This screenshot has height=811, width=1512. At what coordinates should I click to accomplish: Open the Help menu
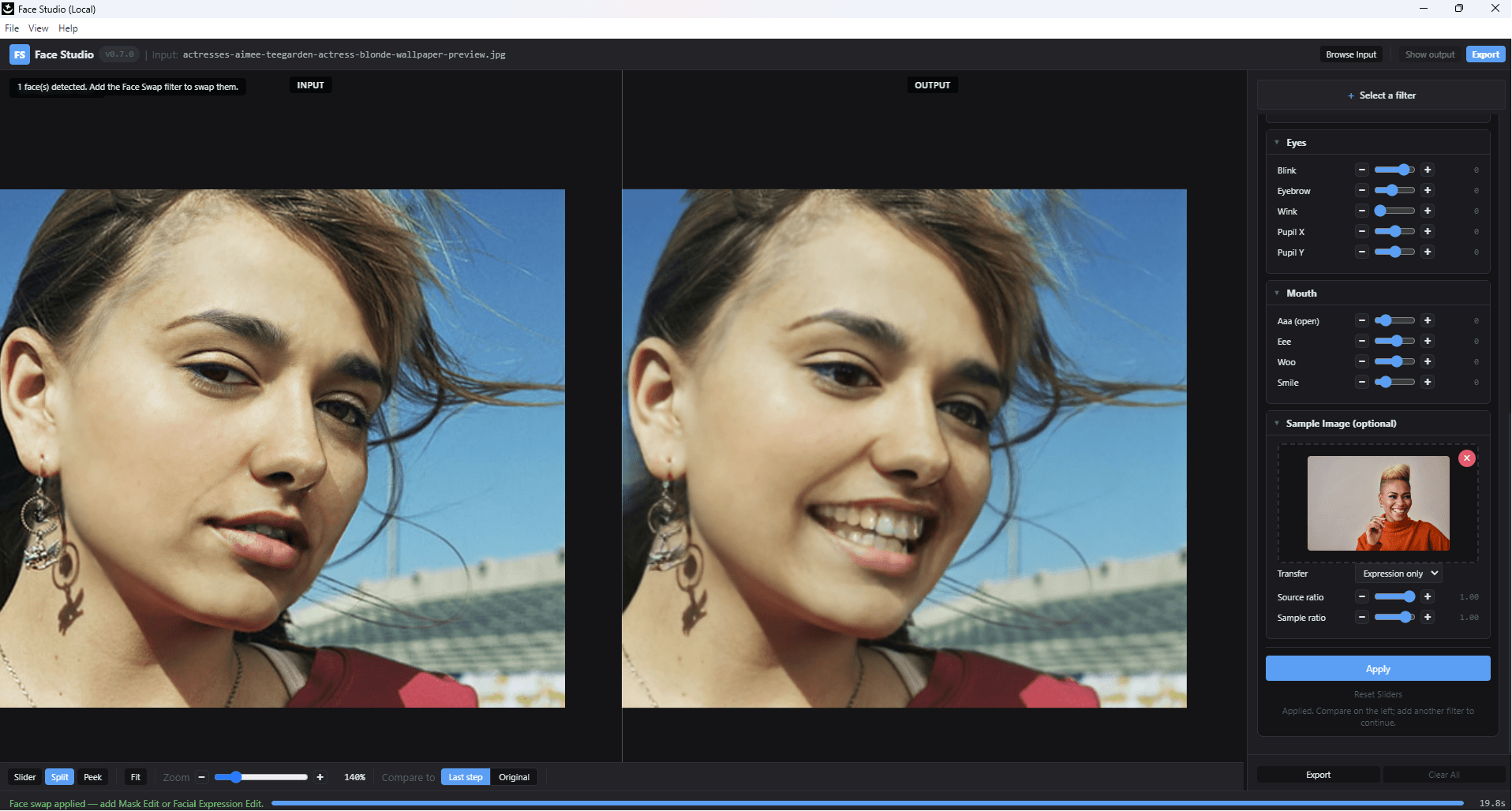coord(68,28)
